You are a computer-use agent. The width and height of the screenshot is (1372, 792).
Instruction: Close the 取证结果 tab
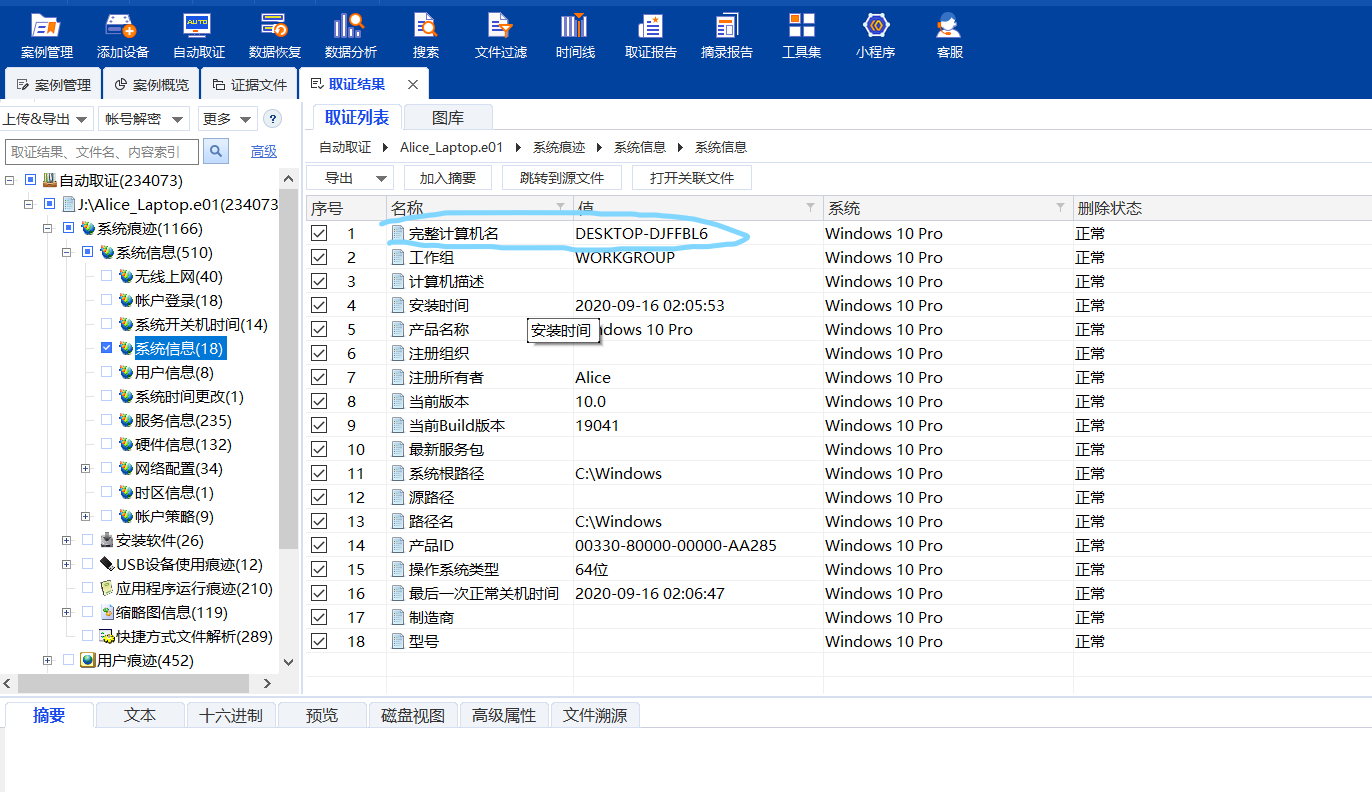413,84
